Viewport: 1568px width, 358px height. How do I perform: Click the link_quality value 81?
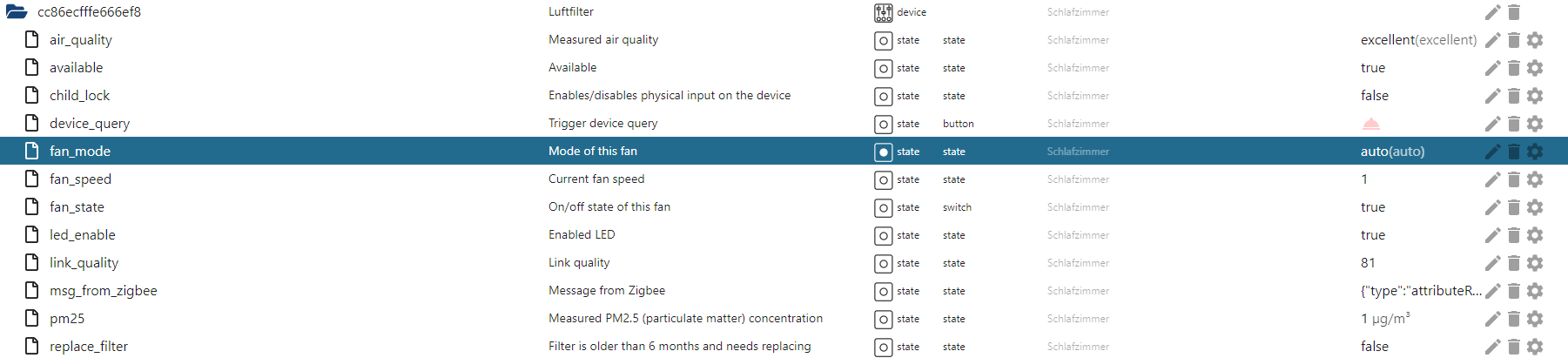point(1368,263)
